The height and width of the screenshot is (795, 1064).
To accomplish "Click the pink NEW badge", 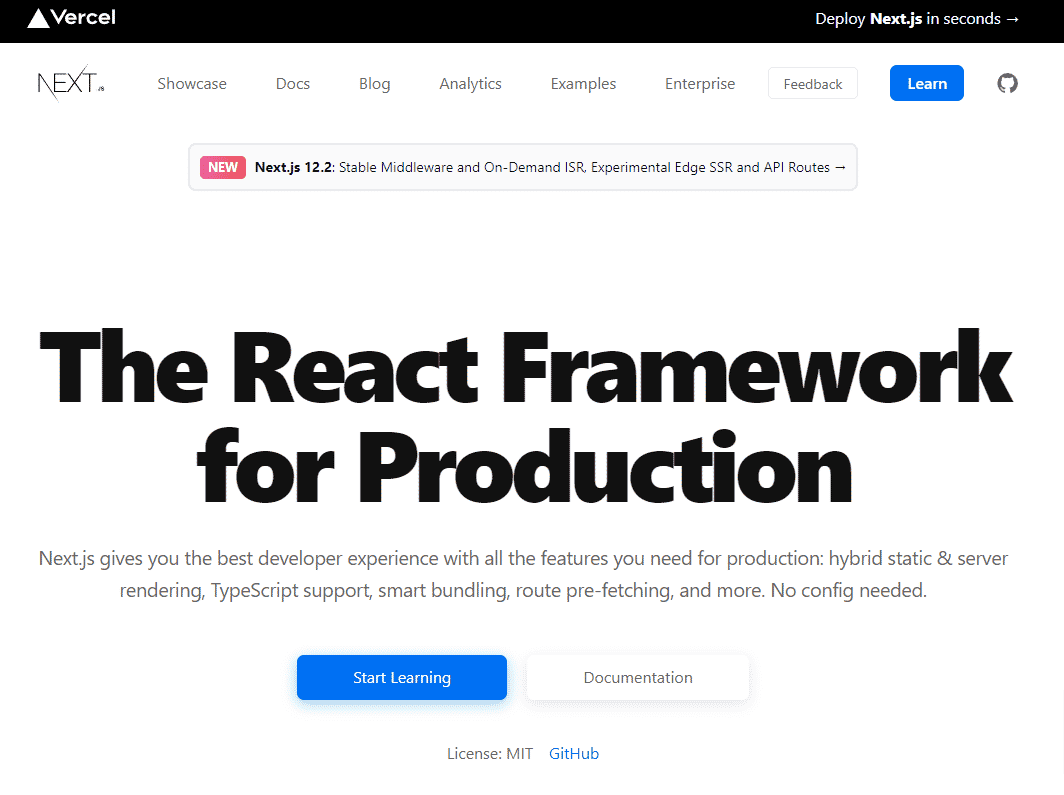I will (223, 168).
